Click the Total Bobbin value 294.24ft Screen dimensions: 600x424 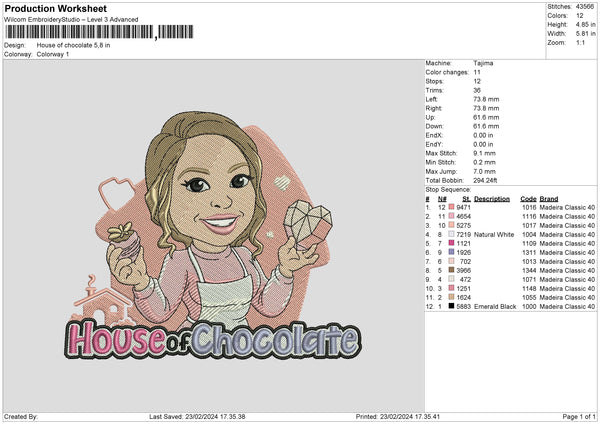coord(485,180)
